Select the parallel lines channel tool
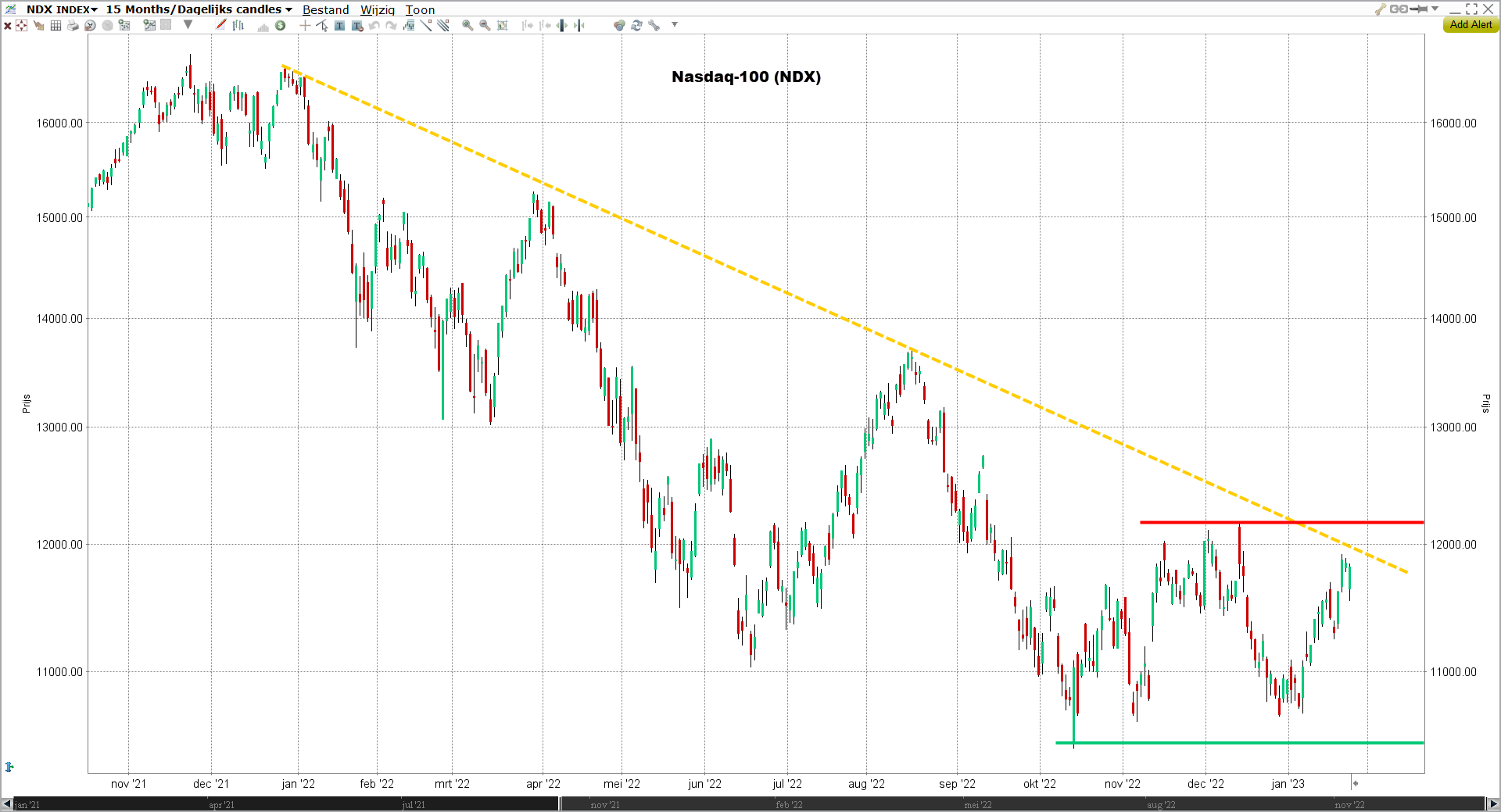 pos(443,25)
